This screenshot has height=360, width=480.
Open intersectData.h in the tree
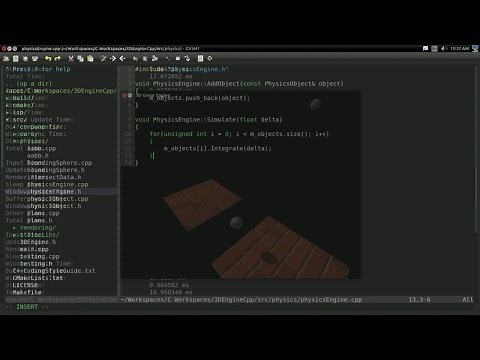(54, 177)
